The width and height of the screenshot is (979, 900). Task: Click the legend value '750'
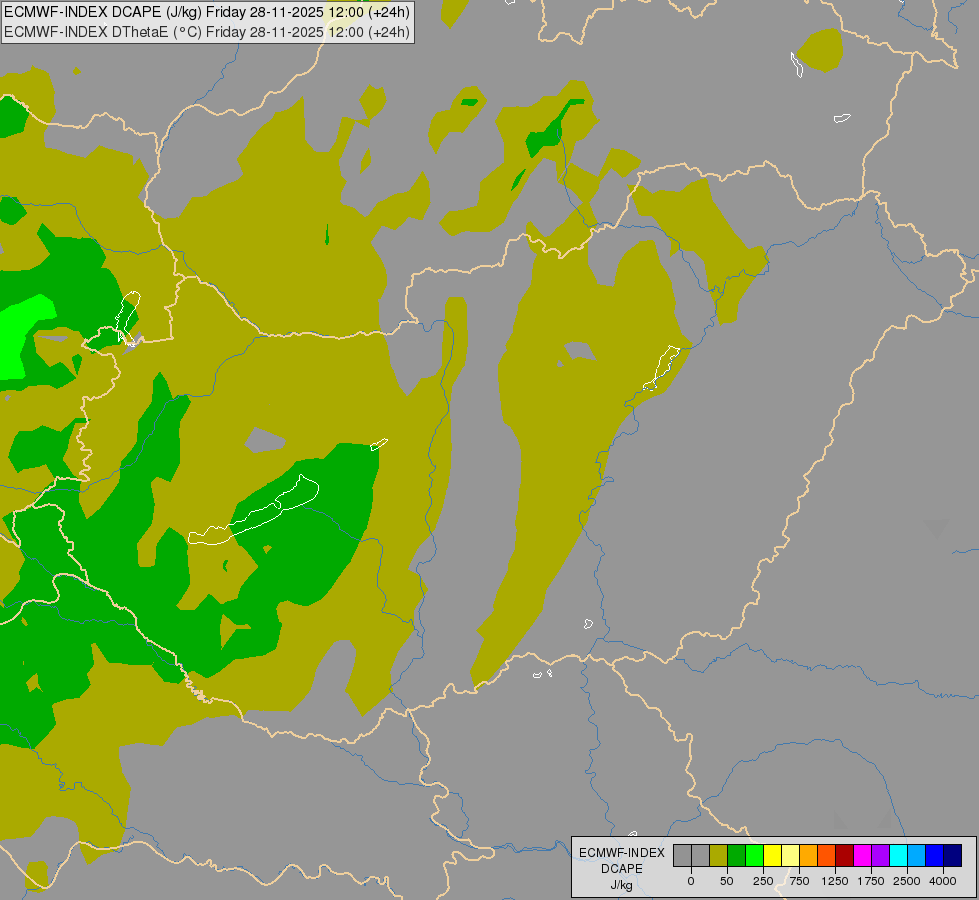[799, 881]
